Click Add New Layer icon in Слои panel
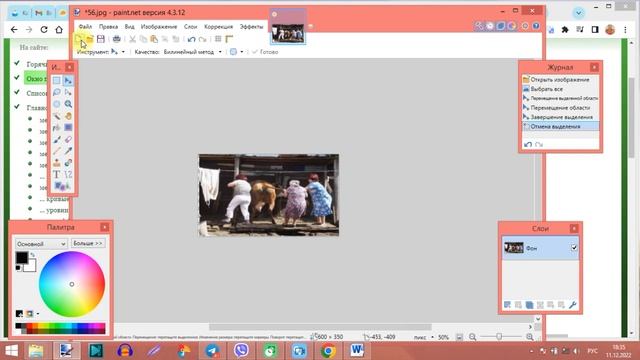Image resolution: width=640 pixels, height=360 pixels. pyautogui.click(x=507, y=305)
